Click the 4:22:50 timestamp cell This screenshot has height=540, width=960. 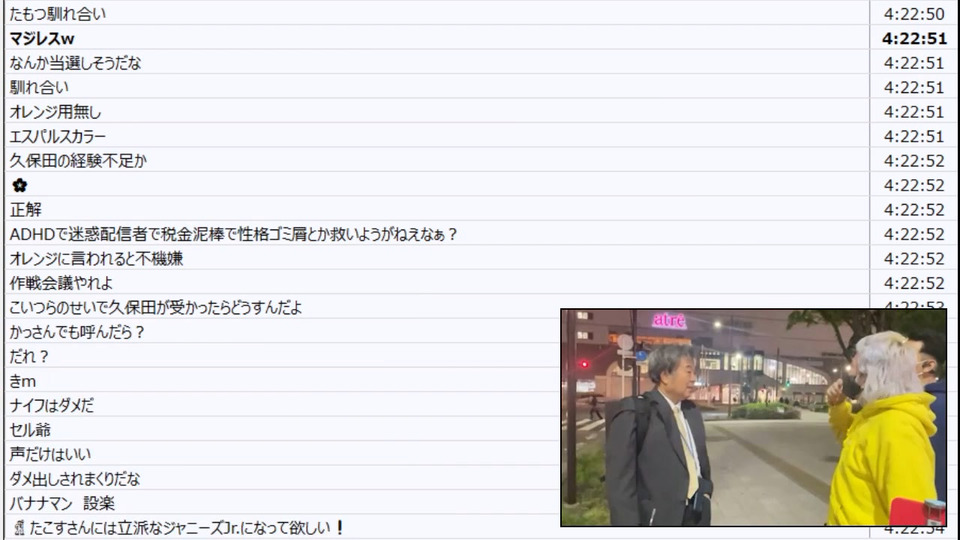pos(914,14)
